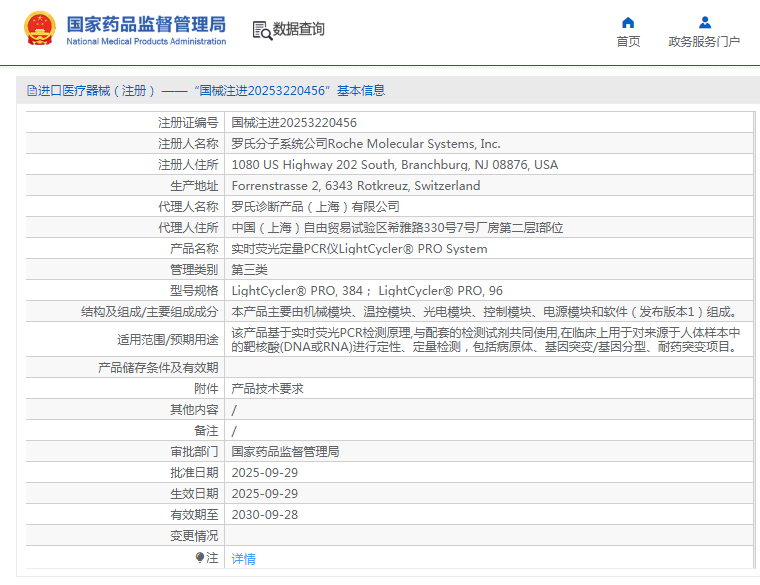Click the 附件 label
Screen dimensions: 760x585
206,389
